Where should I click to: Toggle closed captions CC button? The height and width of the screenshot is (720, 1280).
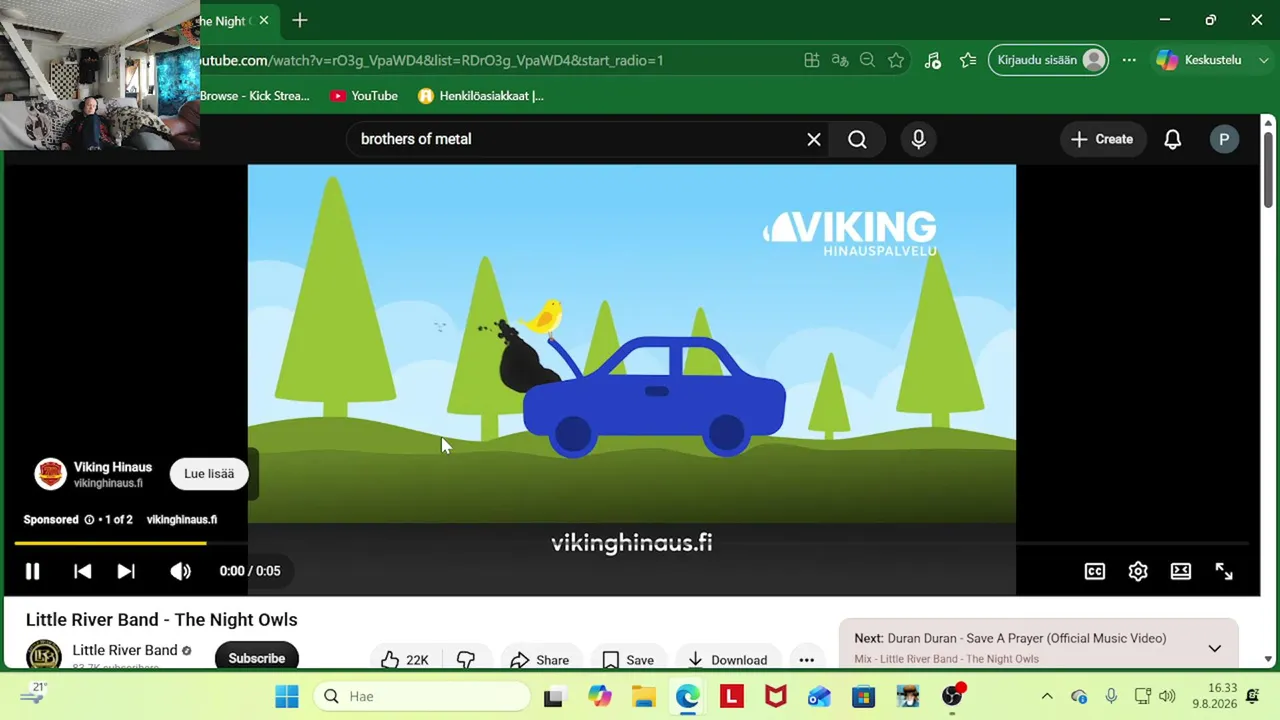point(1095,571)
